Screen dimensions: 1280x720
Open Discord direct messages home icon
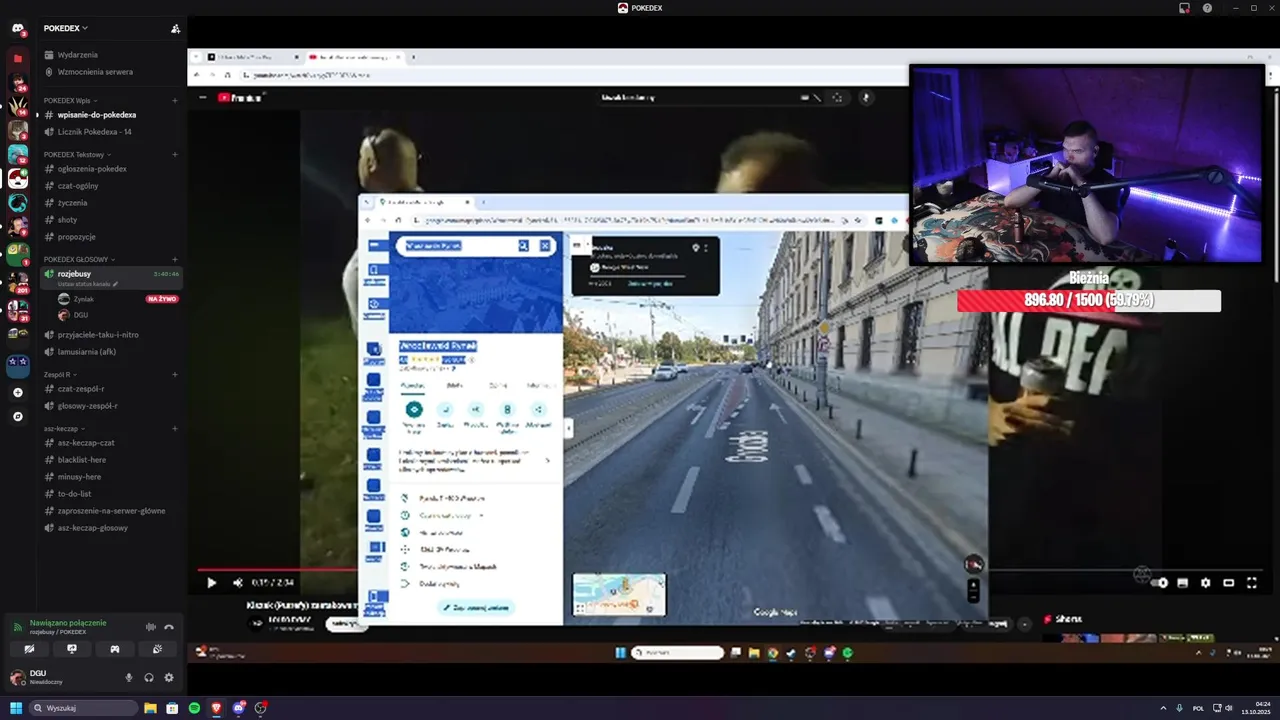pyautogui.click(x=18, y=29)
